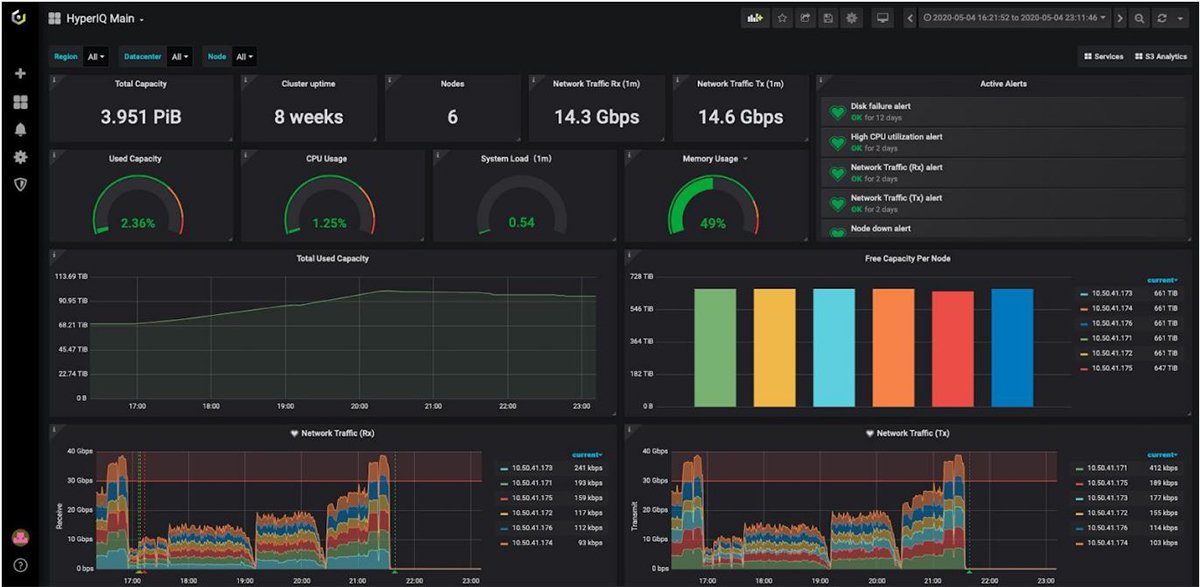Open Alerting from the bell sidebar icon
The image size is (1200, 587).
[20, 128]
